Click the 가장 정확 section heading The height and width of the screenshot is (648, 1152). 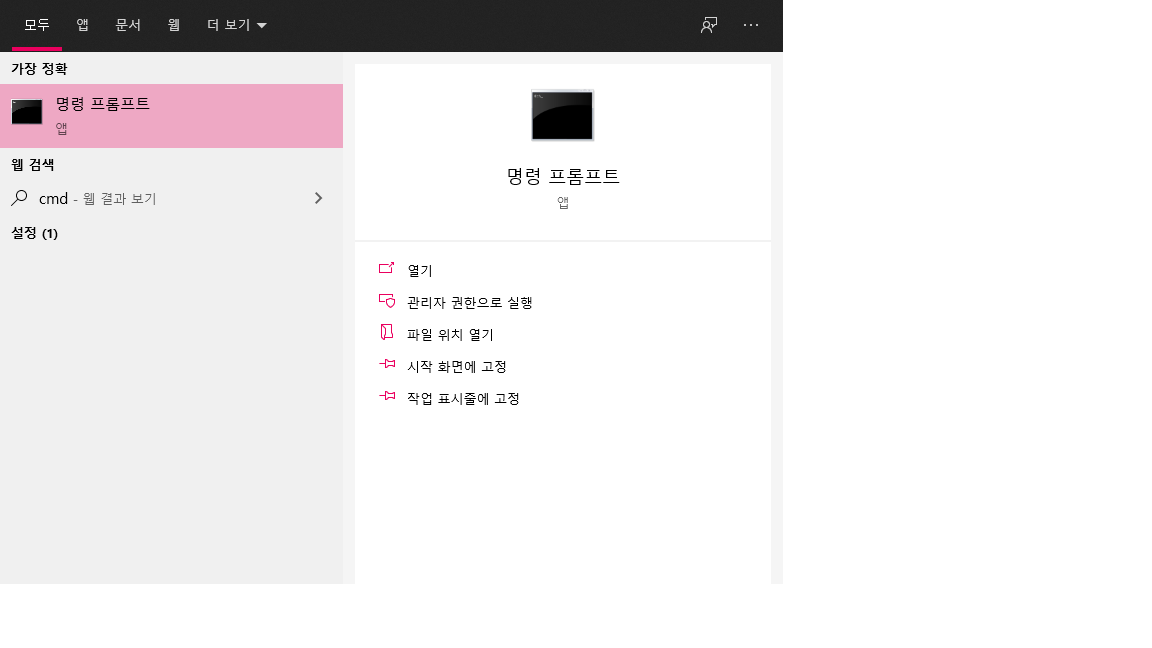(39, 69)
